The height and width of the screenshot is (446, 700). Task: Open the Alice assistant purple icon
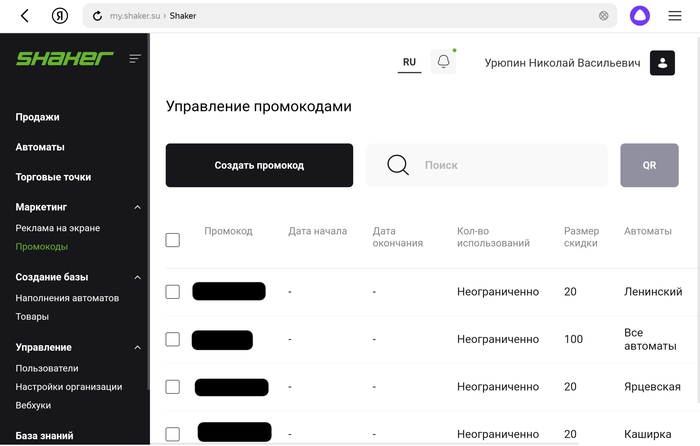click(x=639, y=16)
